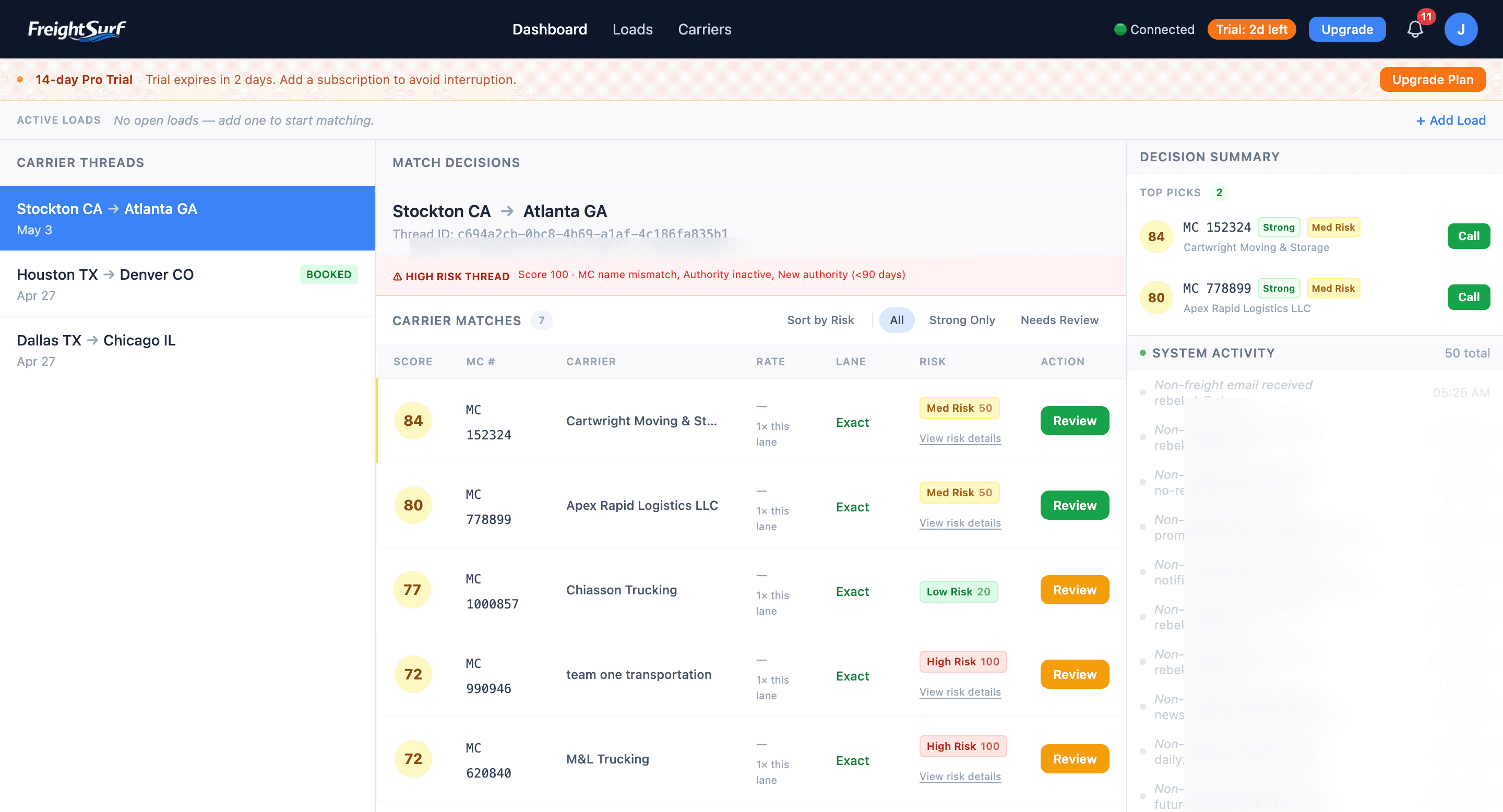Call Apex Rapid Logistics LLC top pick

click(x=1468, y=297)
